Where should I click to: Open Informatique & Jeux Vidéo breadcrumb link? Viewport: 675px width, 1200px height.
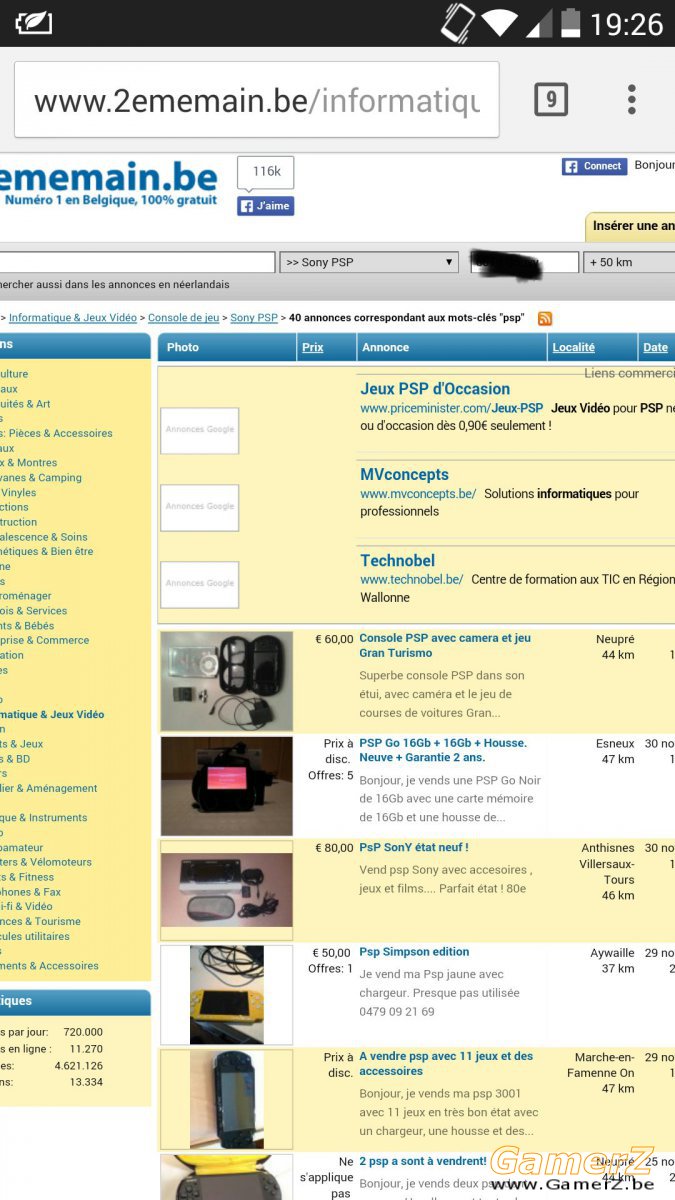73,318
